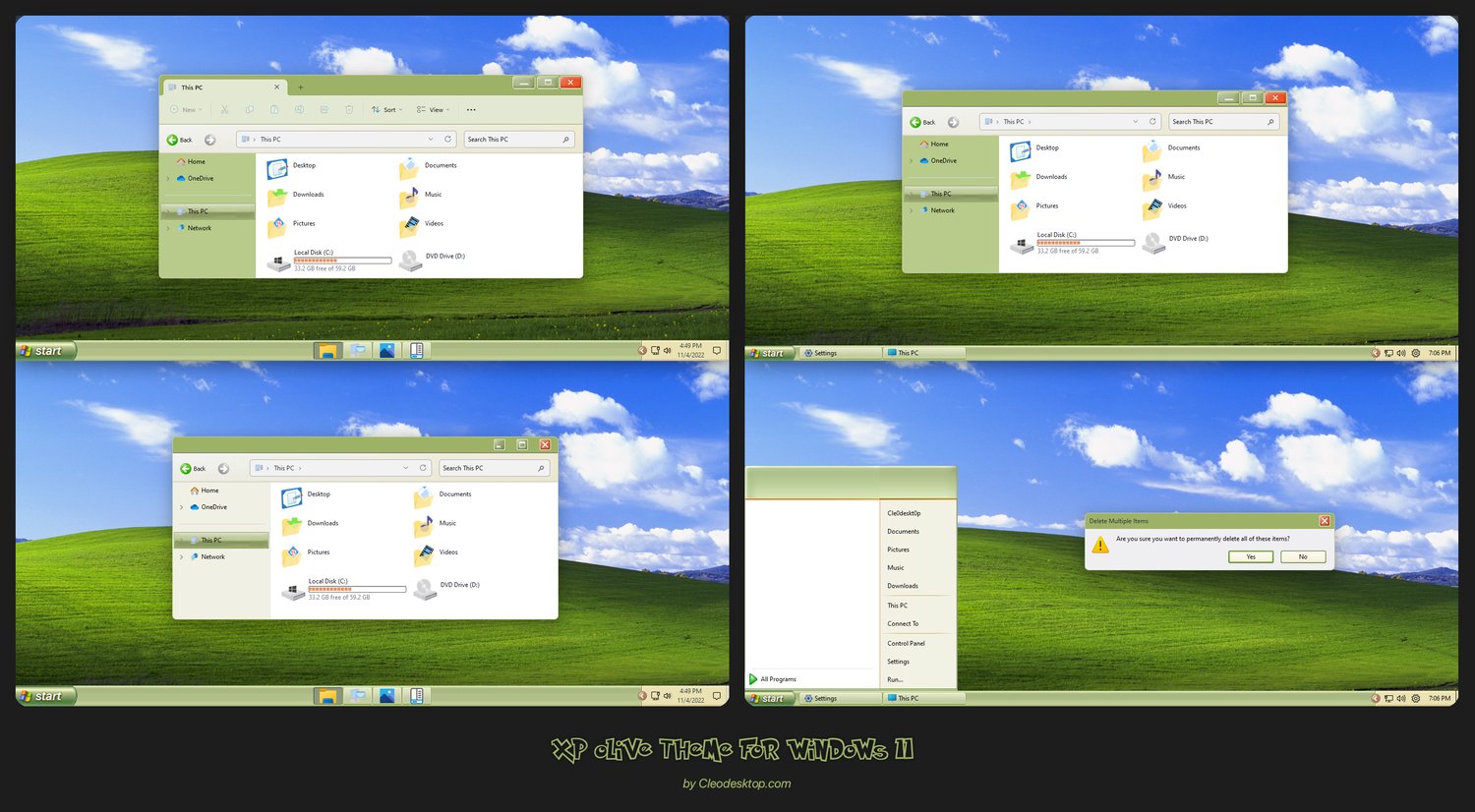This screenshot has width=1475, height=812.
Task: Select Home in top-right Explorer navigation pane
Action: [933, 145]
